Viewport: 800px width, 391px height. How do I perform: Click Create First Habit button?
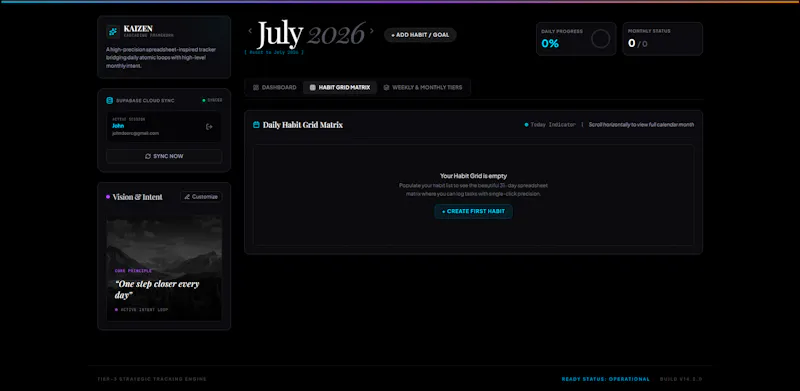tap(473, 211)
